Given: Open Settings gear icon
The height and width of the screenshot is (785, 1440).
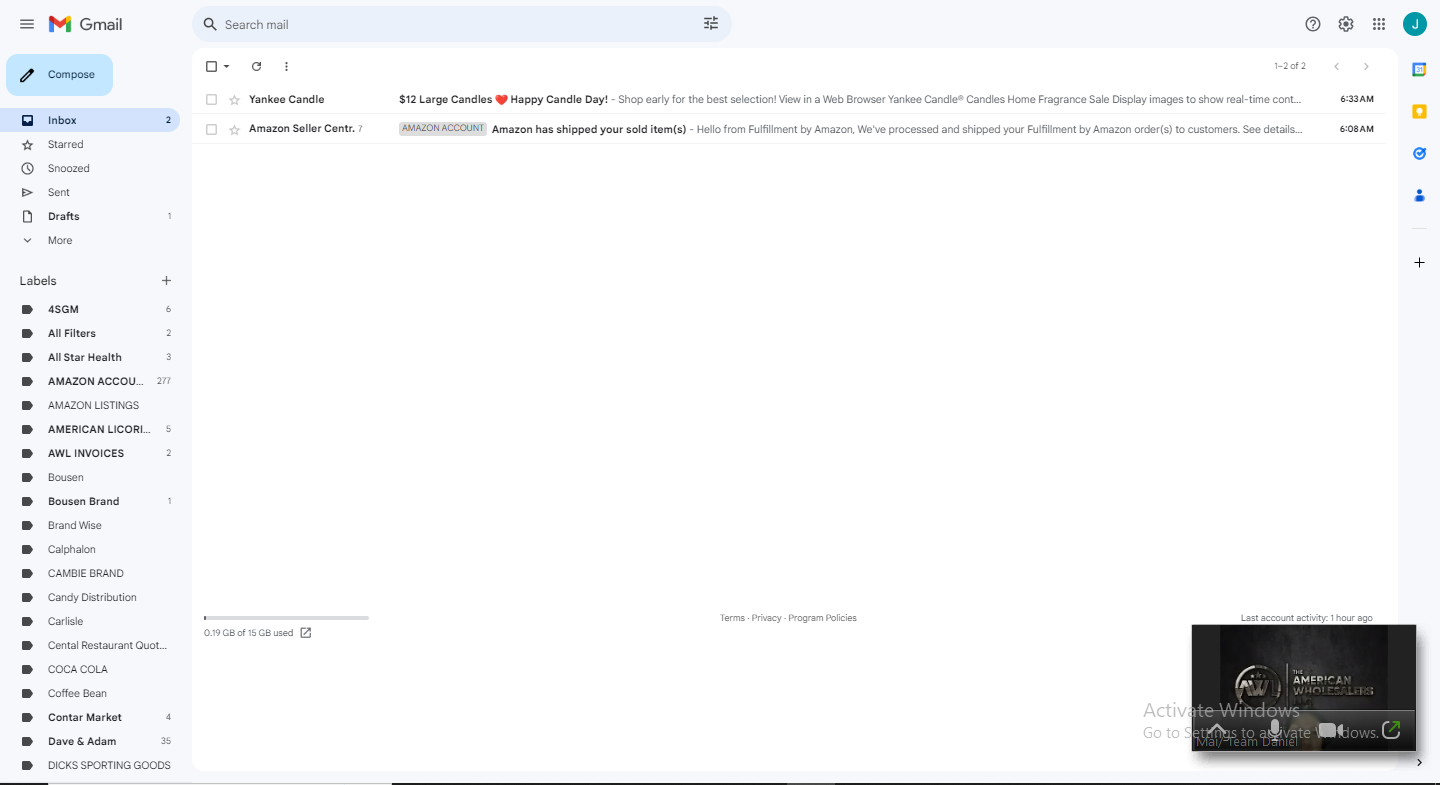Looking at the screenshot, I should point(1346,24).
